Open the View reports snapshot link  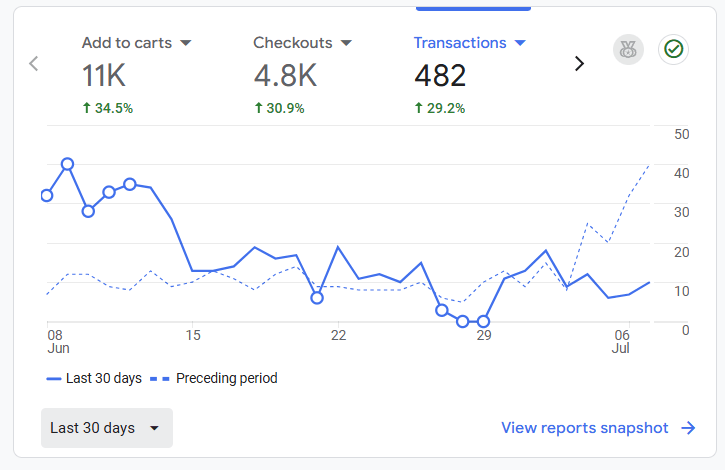coord(585,428)
